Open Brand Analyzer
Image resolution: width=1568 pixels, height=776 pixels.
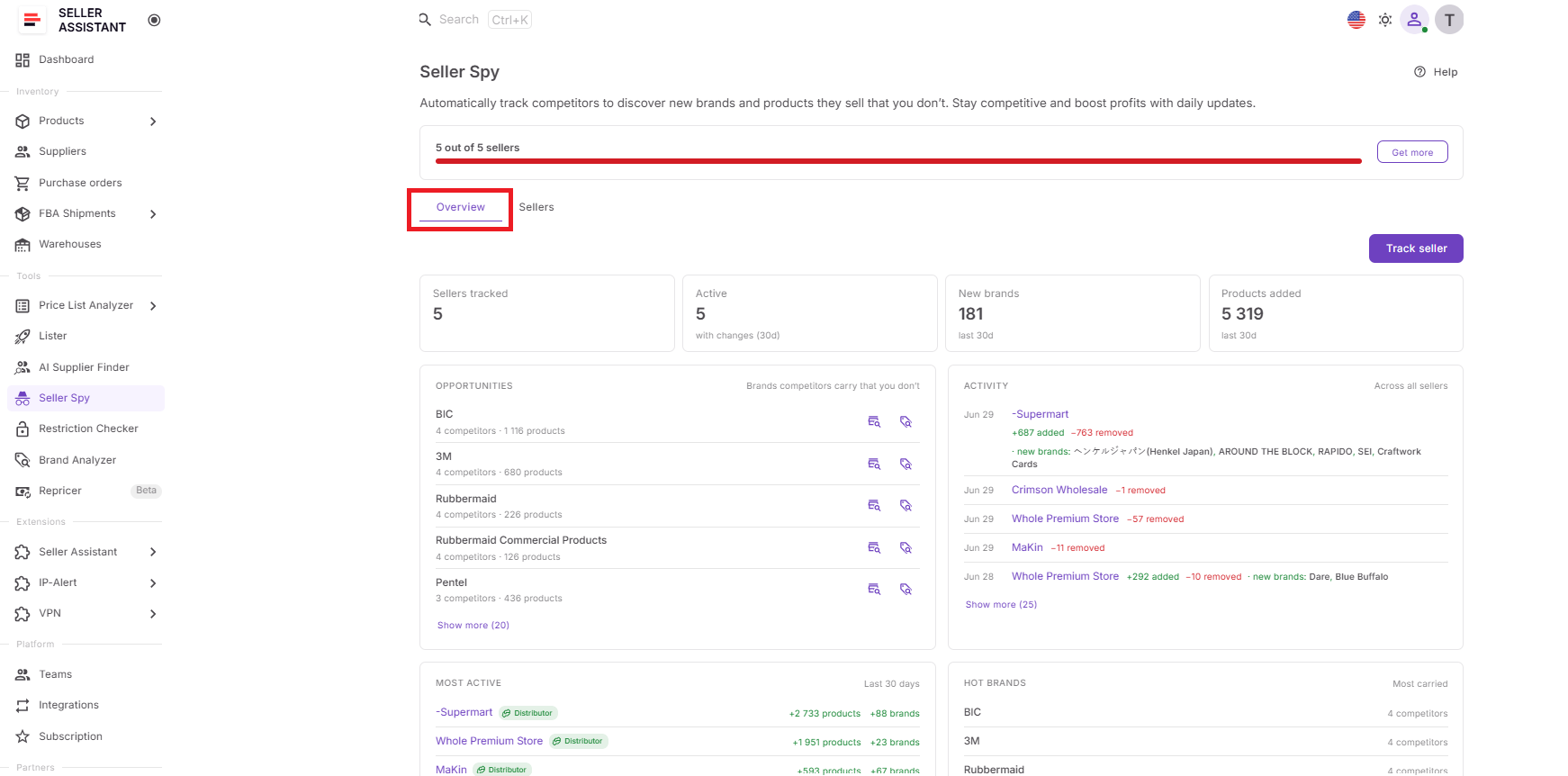77,460
